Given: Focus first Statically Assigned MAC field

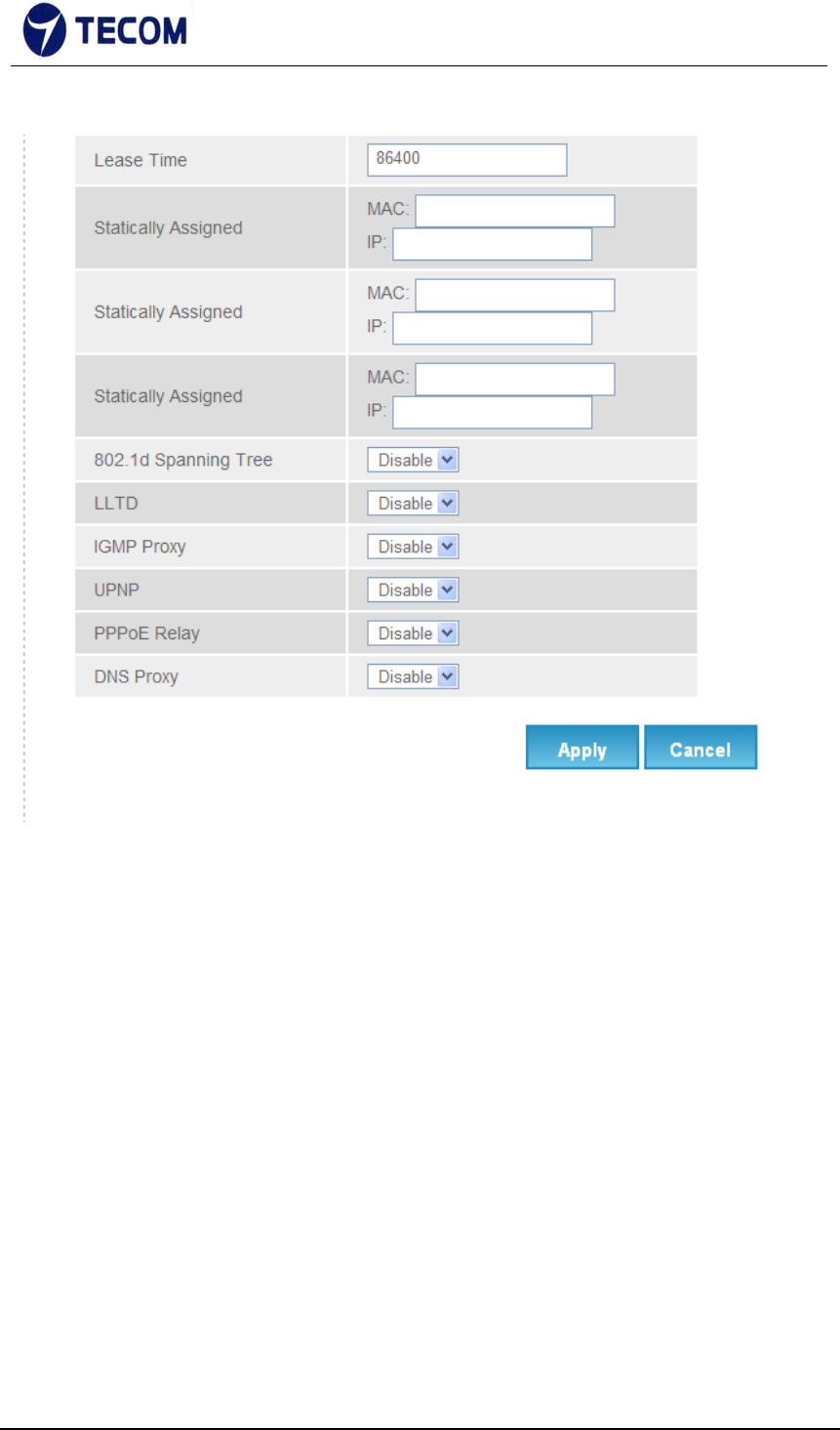Looking at the screenshot, I should tap(515, 211).
